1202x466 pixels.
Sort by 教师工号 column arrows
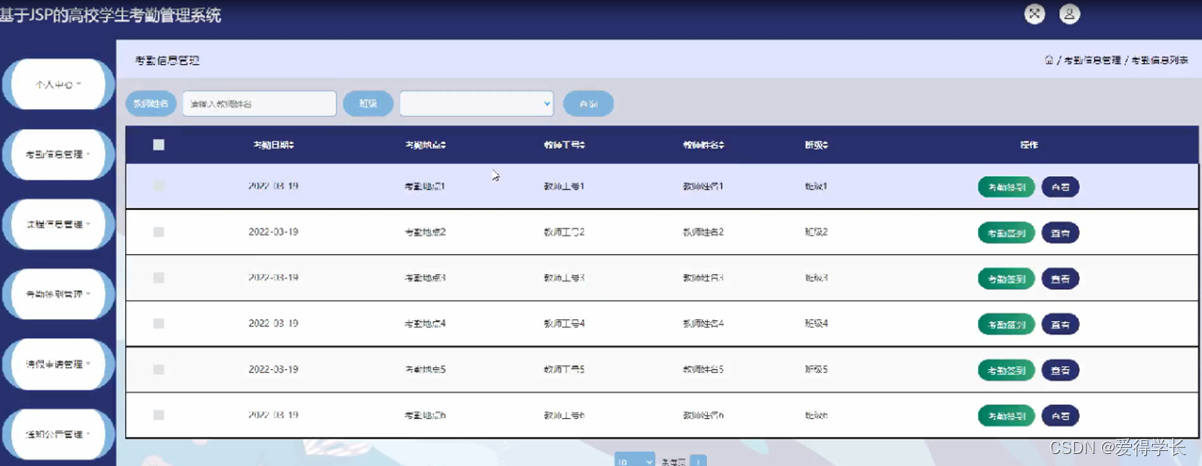click(x=582, y=145)
